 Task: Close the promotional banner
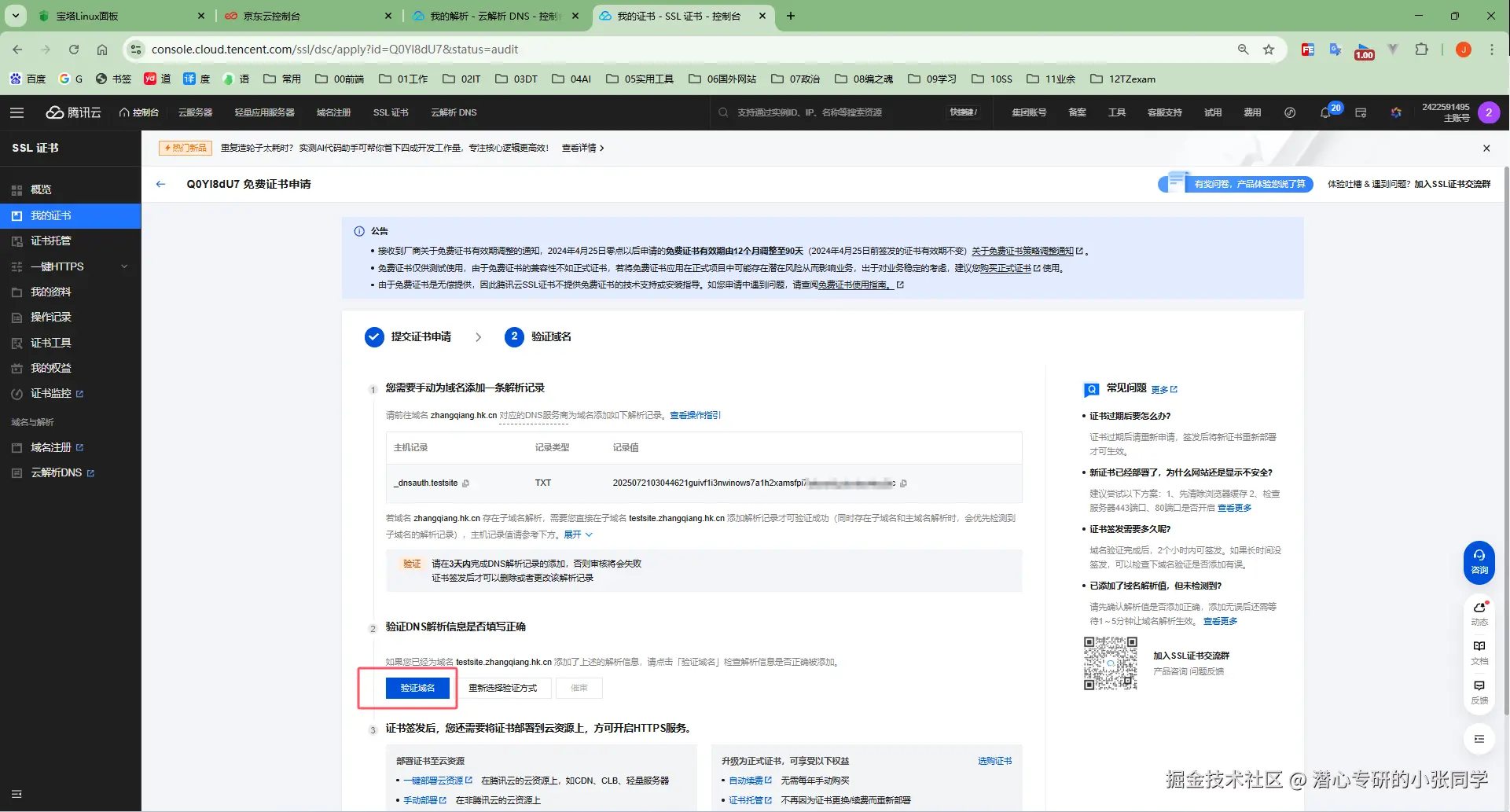point(1486,148)
